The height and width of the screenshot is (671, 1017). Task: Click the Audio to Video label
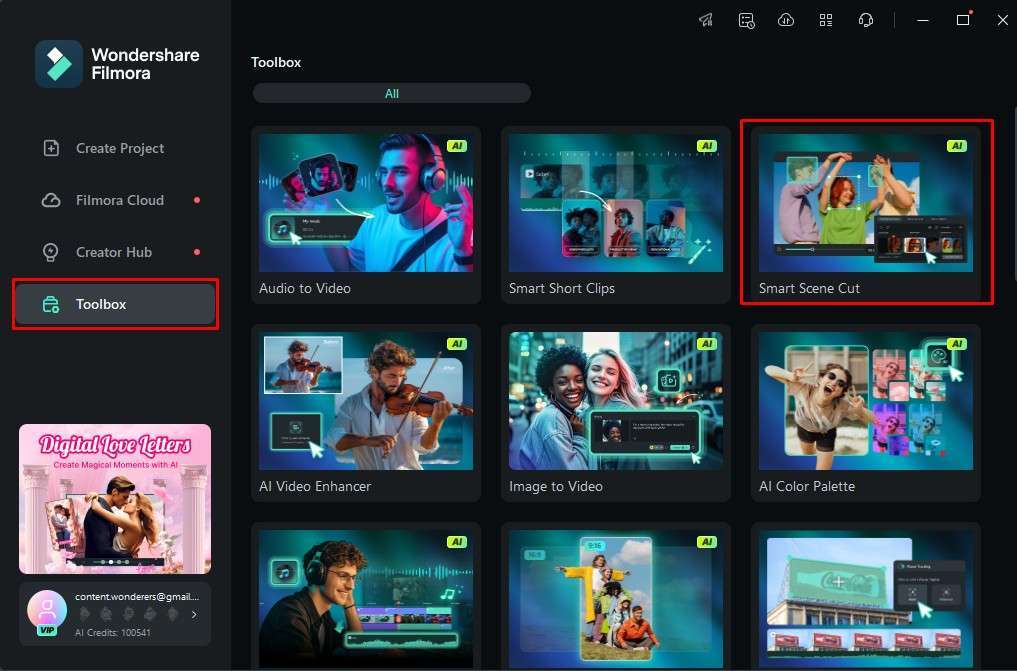click(x=305, y=288)
